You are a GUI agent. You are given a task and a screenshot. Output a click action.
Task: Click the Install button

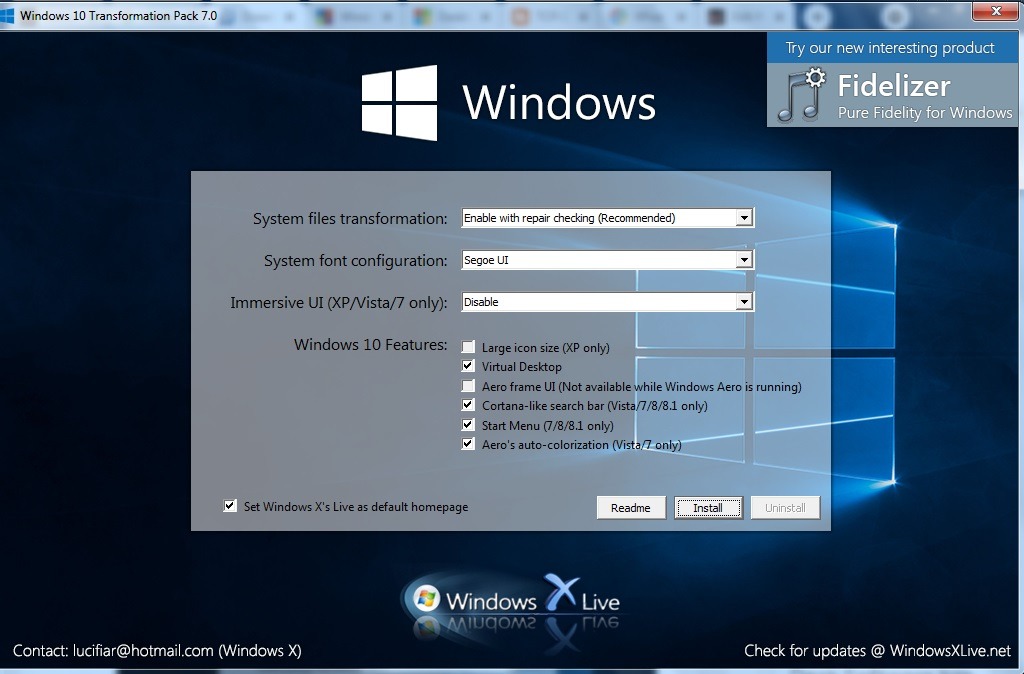708,507
